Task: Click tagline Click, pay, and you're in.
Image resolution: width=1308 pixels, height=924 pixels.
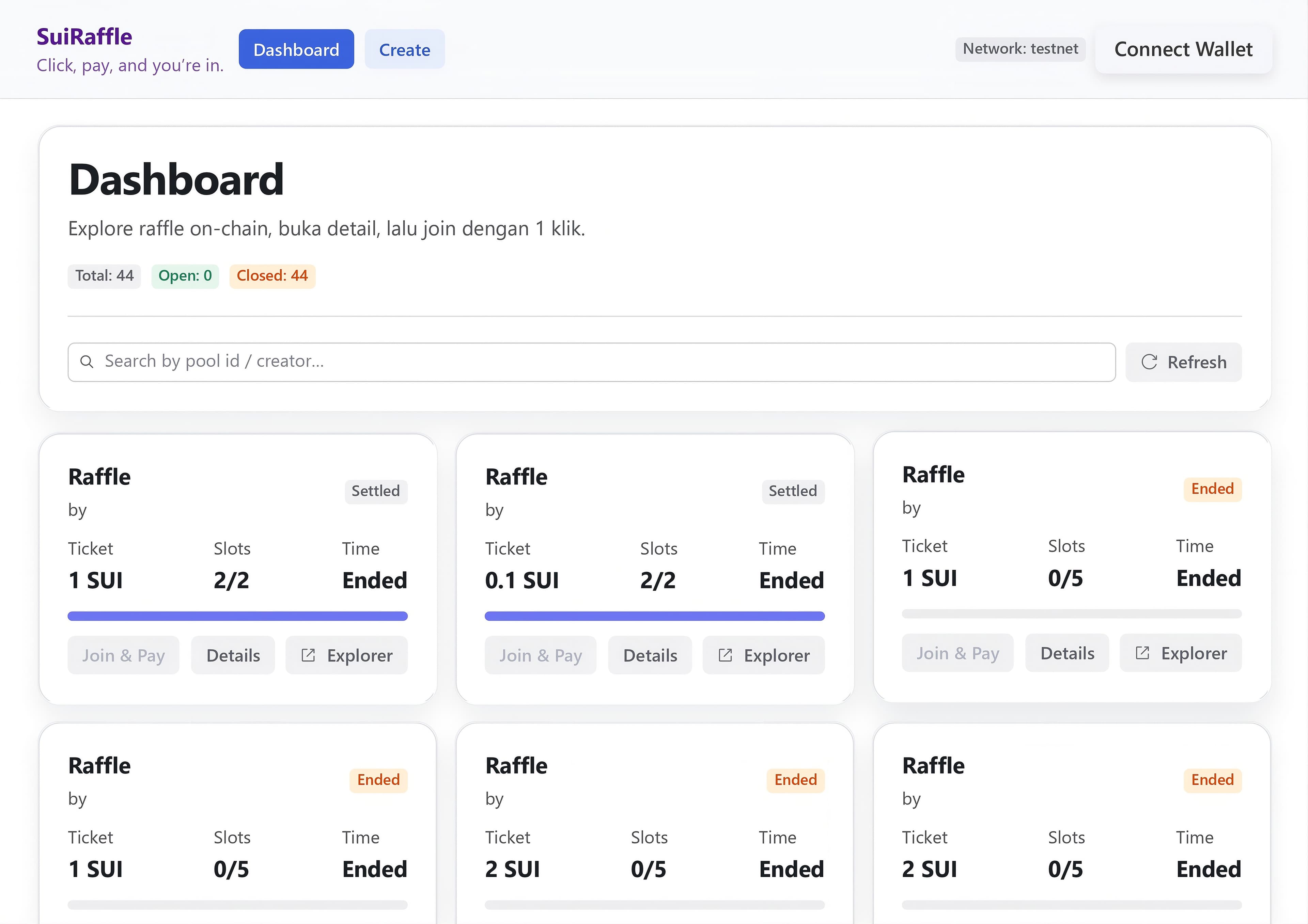Action: 130,66
